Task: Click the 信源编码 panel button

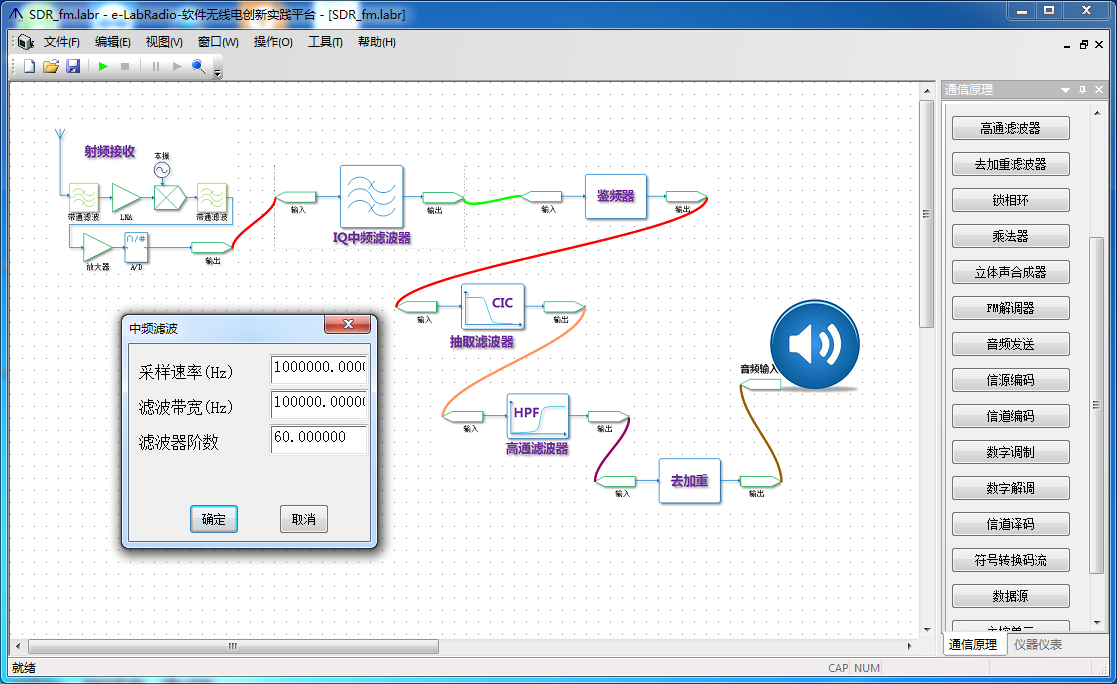Action: tap(1010, 380)
